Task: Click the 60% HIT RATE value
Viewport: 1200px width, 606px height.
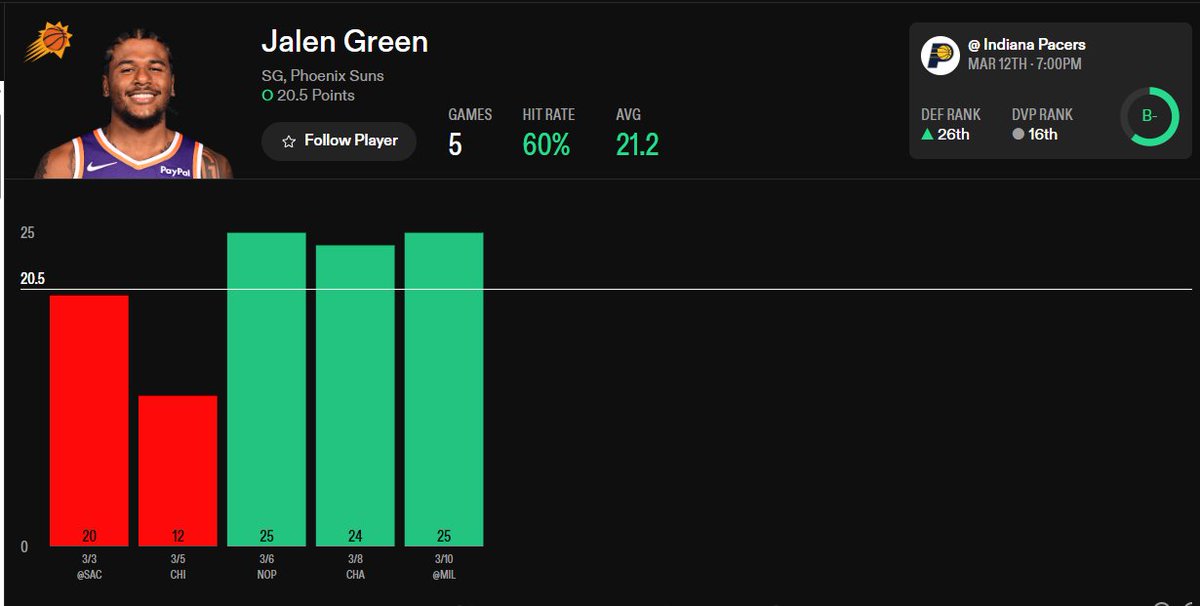Action: [x=546, y=145]
